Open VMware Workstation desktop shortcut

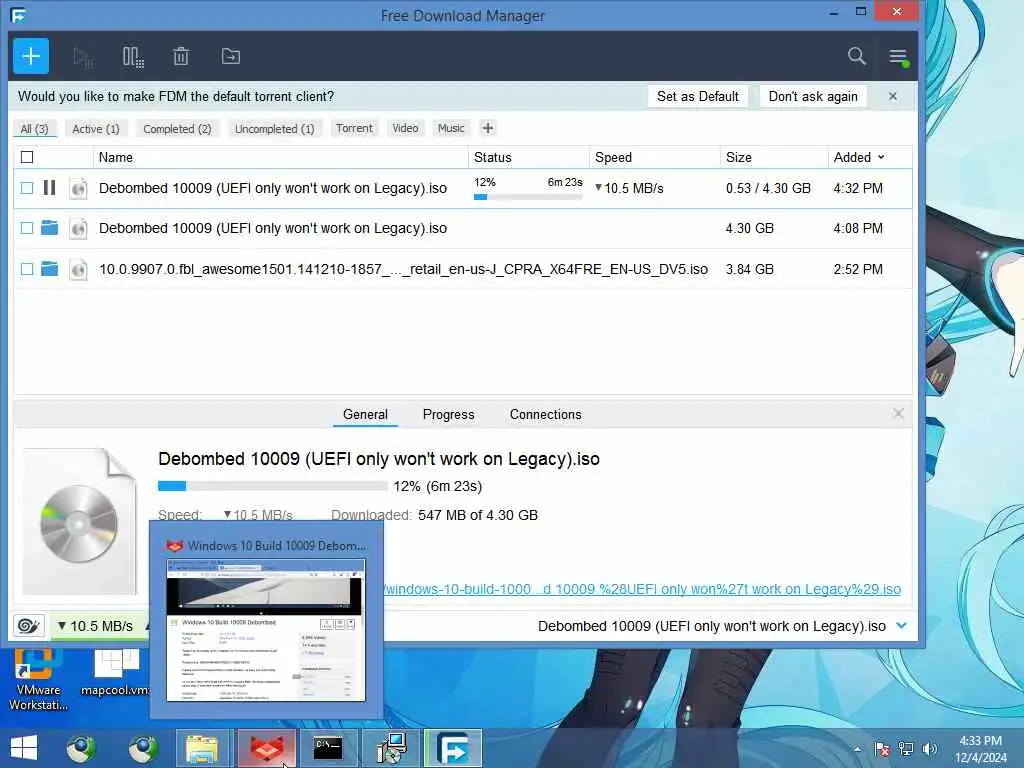38,679
